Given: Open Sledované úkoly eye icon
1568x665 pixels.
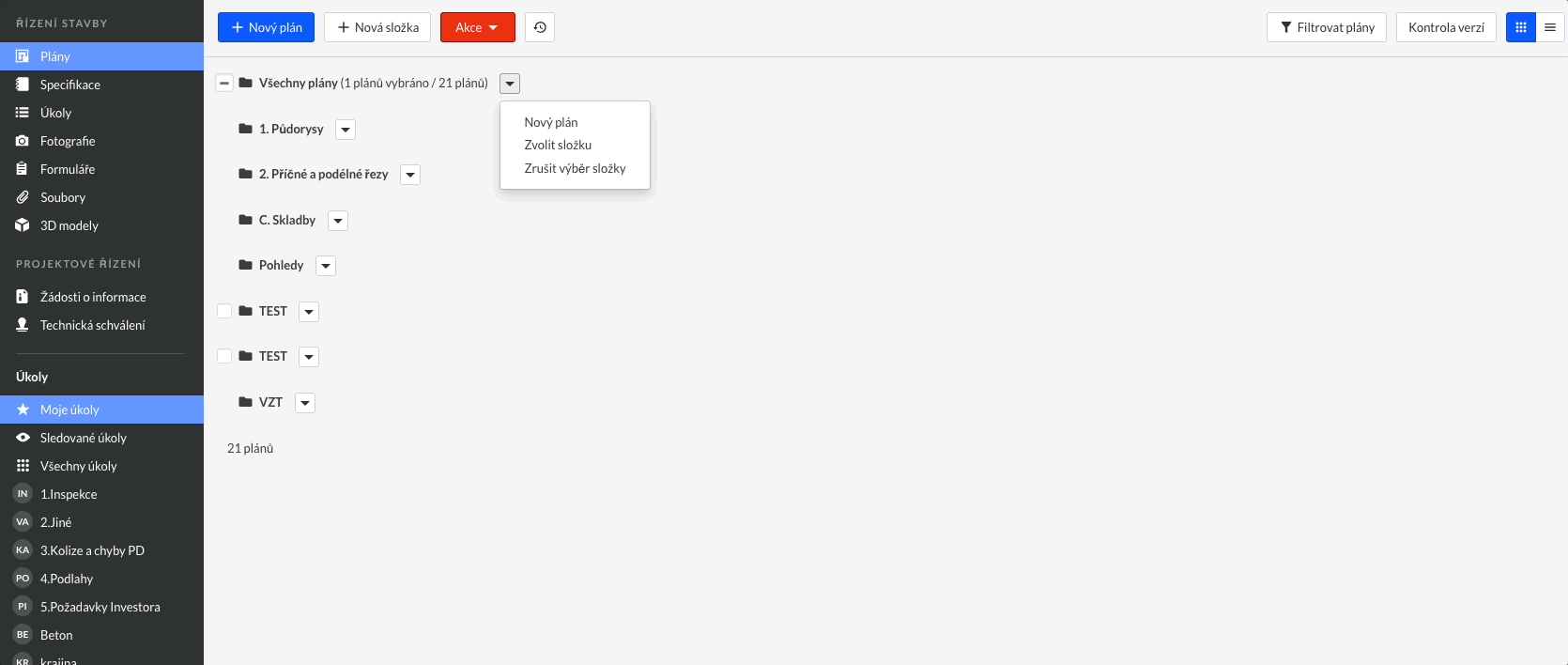Looking at the screenshot, I should point(23,438).
